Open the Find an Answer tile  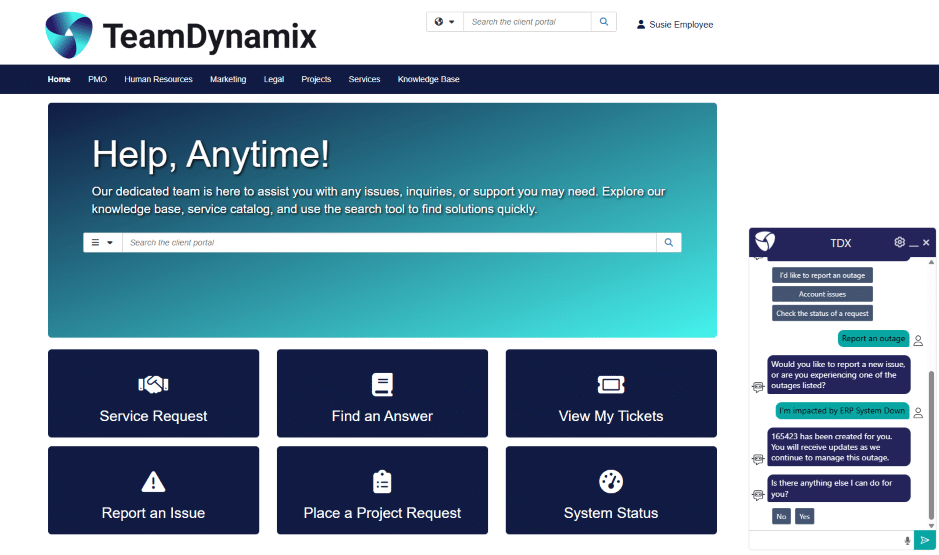pos(382,393)
